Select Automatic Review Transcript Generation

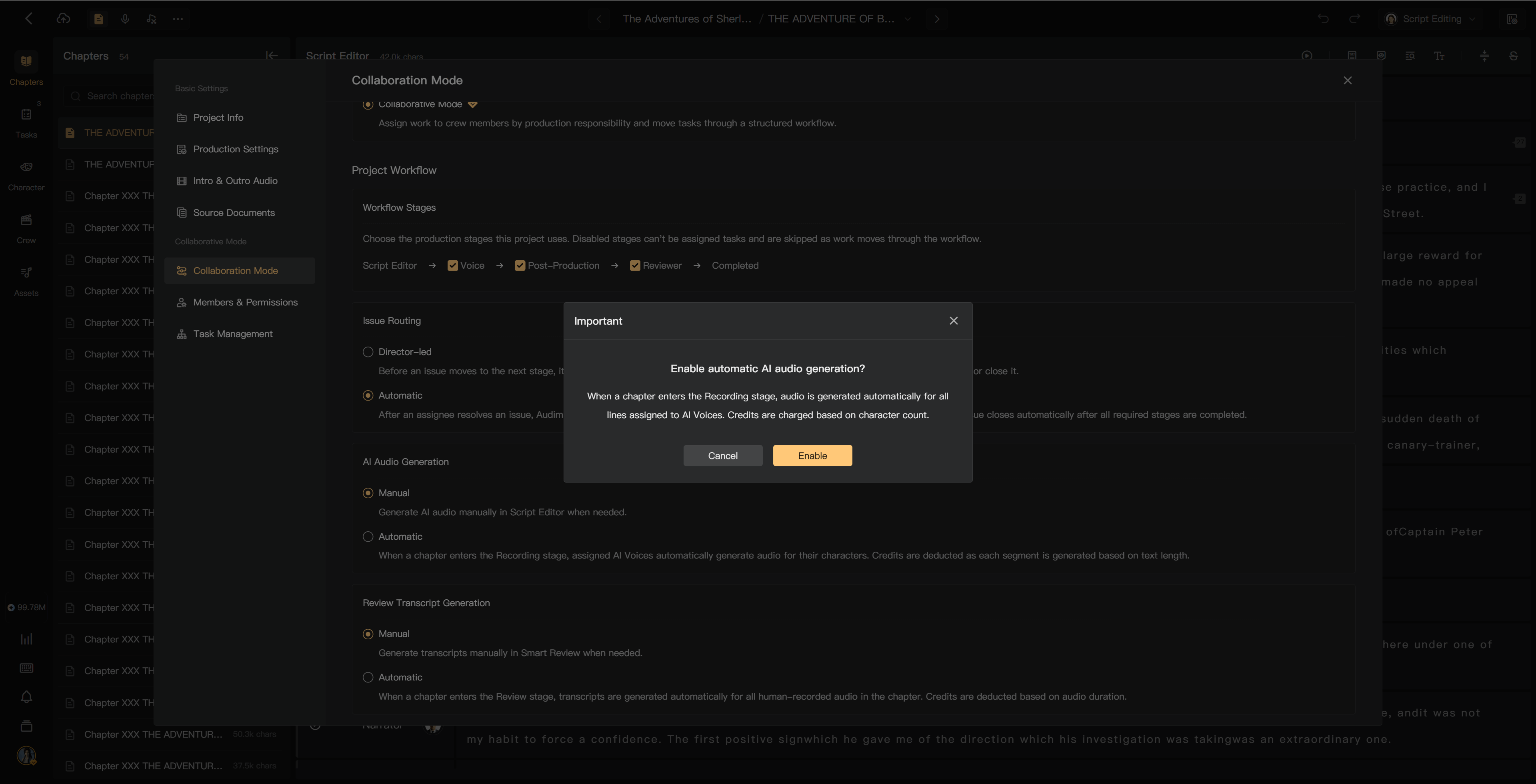(368, 677)
